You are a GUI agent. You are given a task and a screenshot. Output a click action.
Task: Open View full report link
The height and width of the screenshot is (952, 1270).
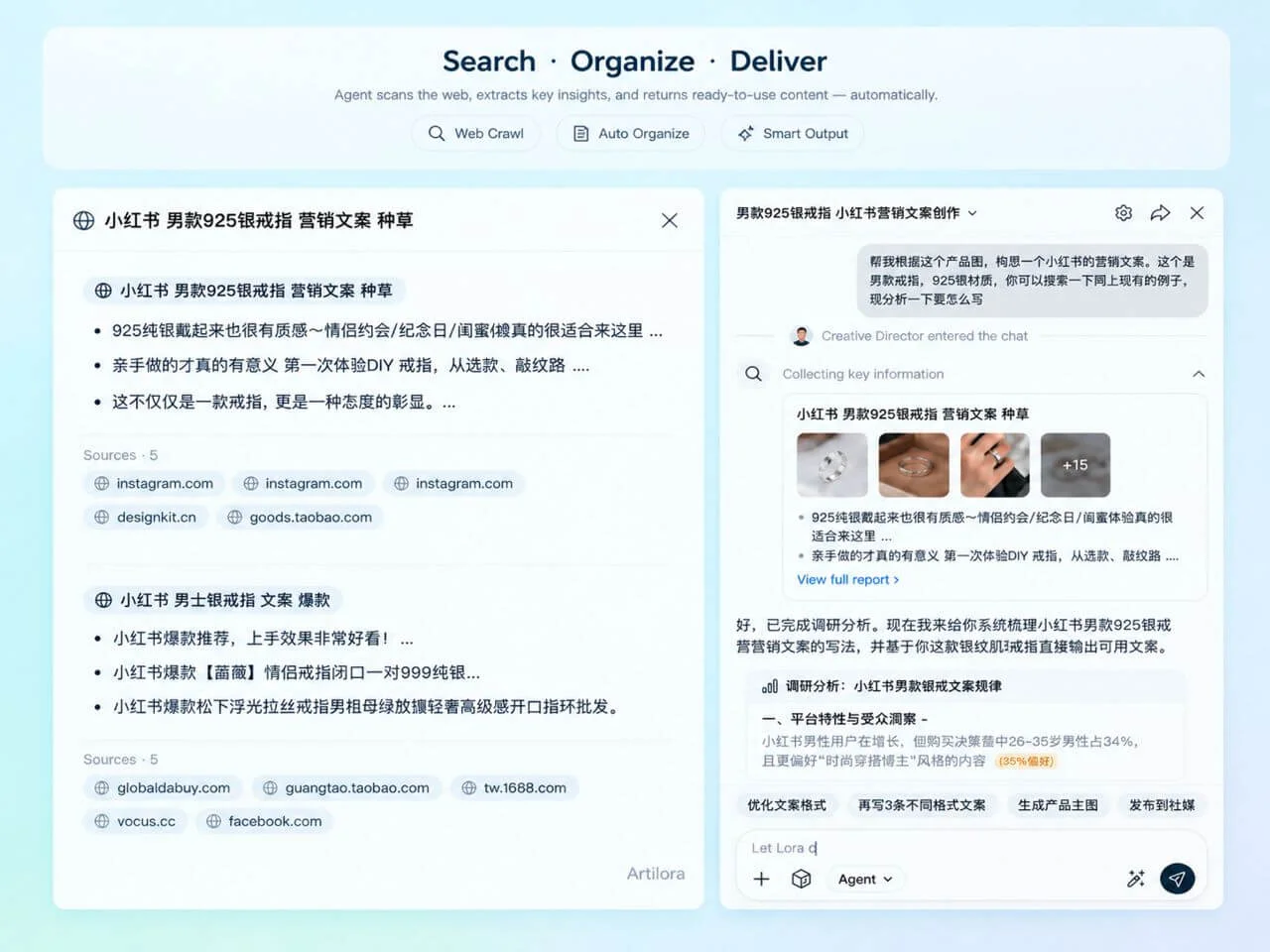tap(848, 579)
